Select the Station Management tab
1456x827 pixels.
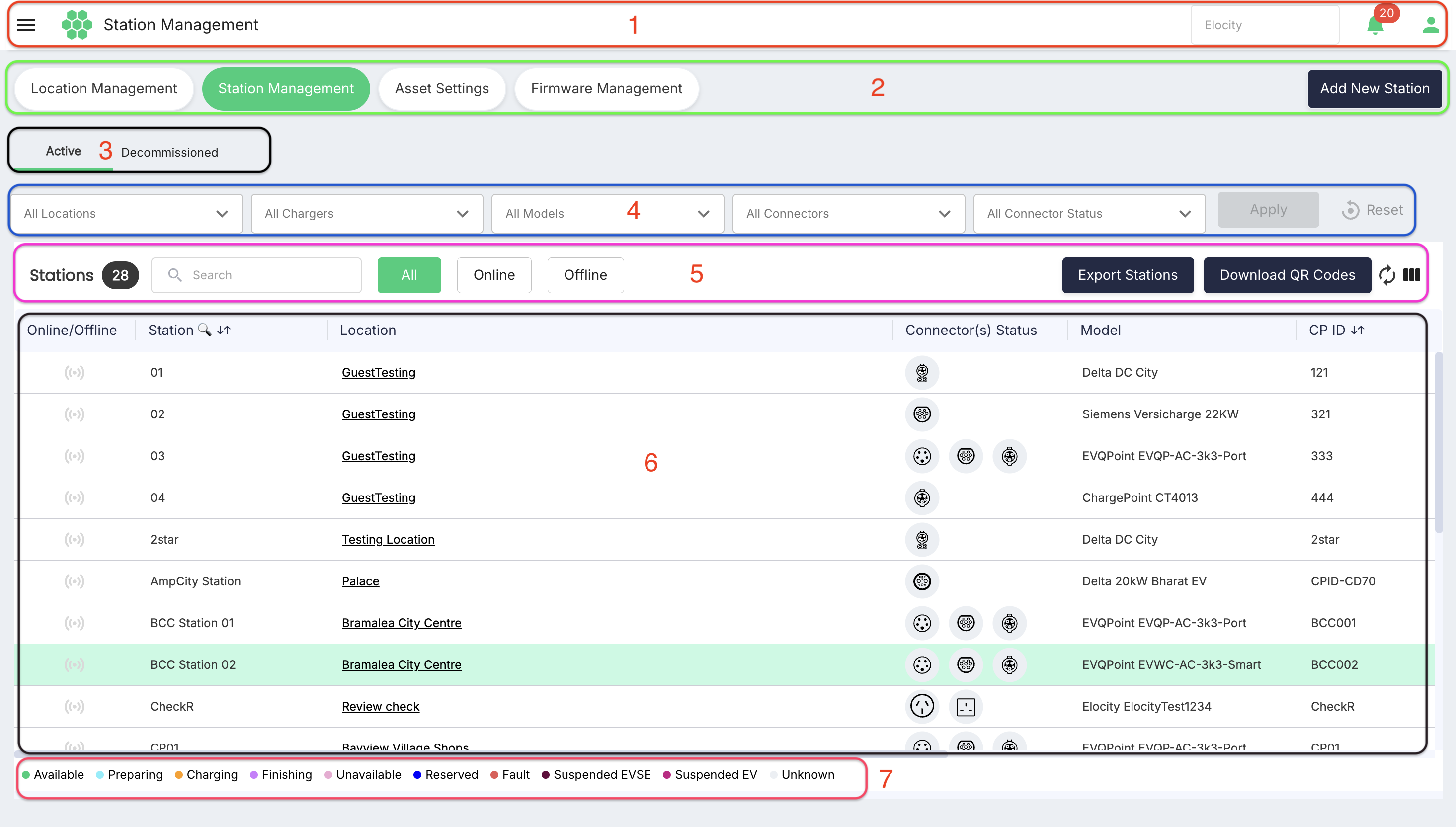pyautogui.click(x=286, y=88)
